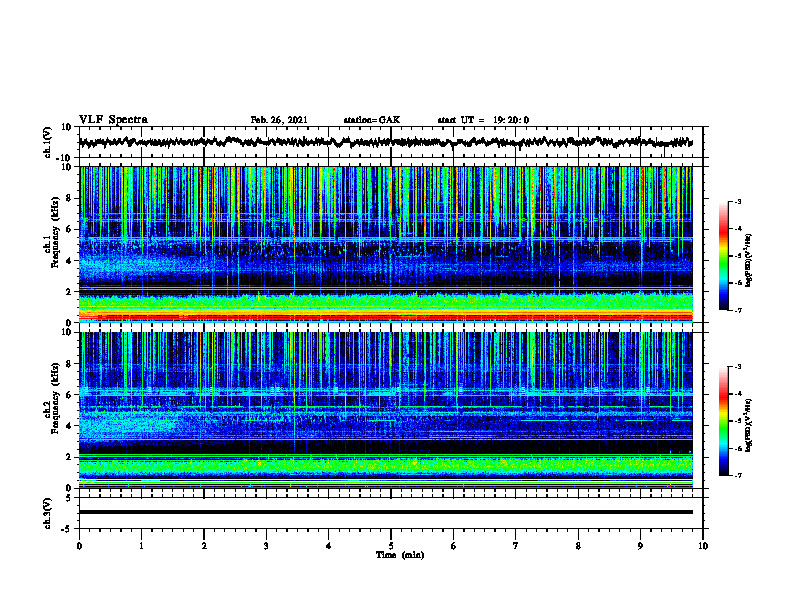This screenshot has height=612, width=792.
Task: Click the "start UT = 19:20:0" header text
Action: pos(483,120)
